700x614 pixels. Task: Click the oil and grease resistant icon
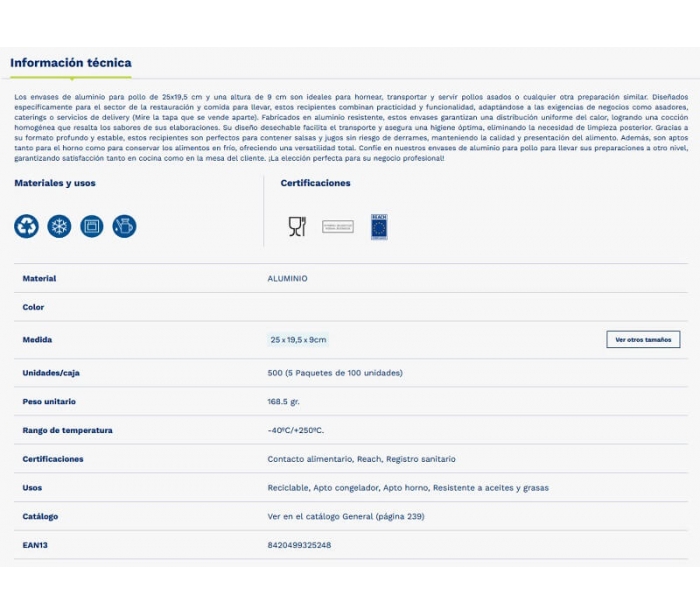coord(124,226)
